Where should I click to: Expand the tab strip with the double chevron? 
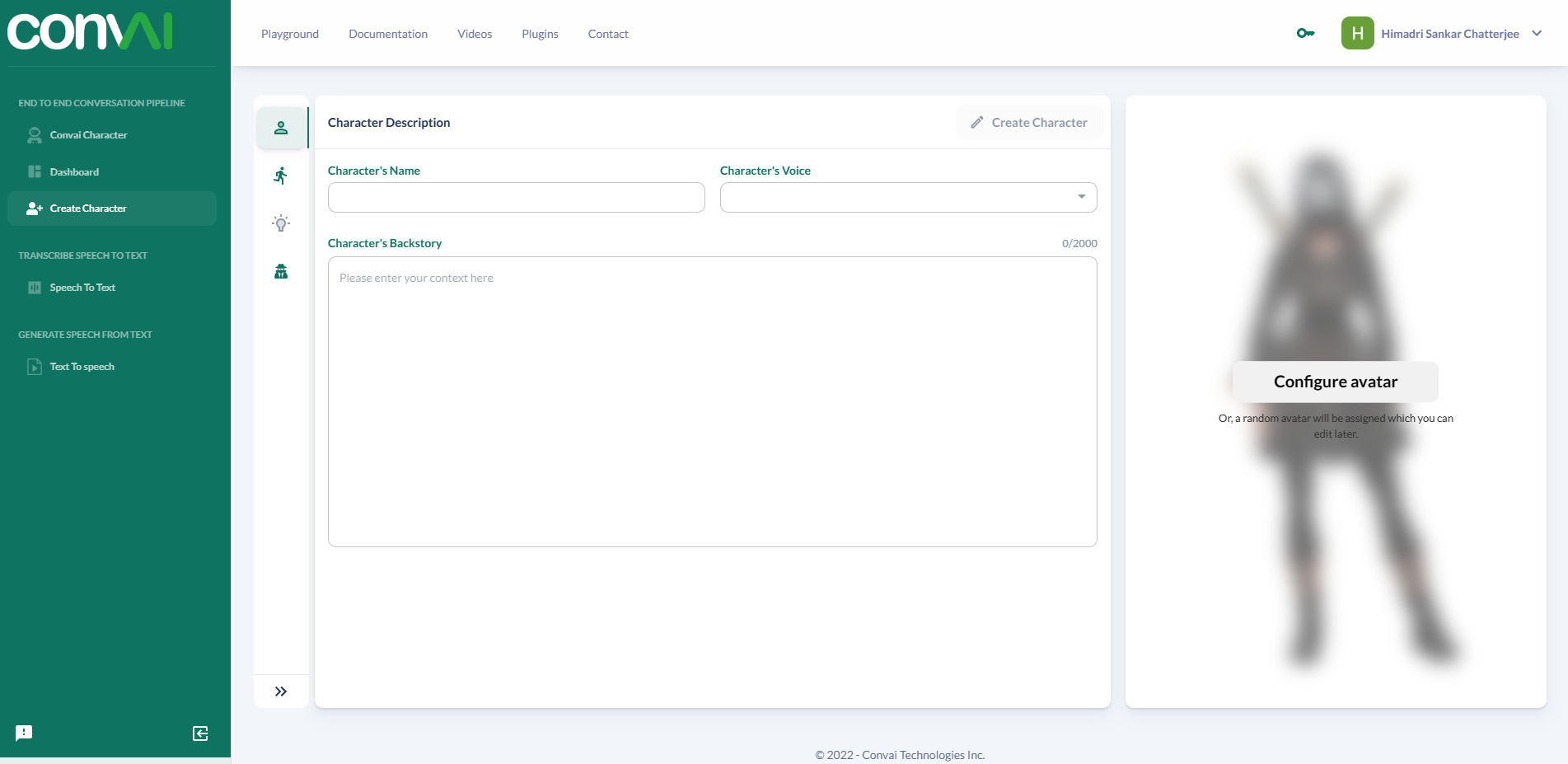point(281,691)
